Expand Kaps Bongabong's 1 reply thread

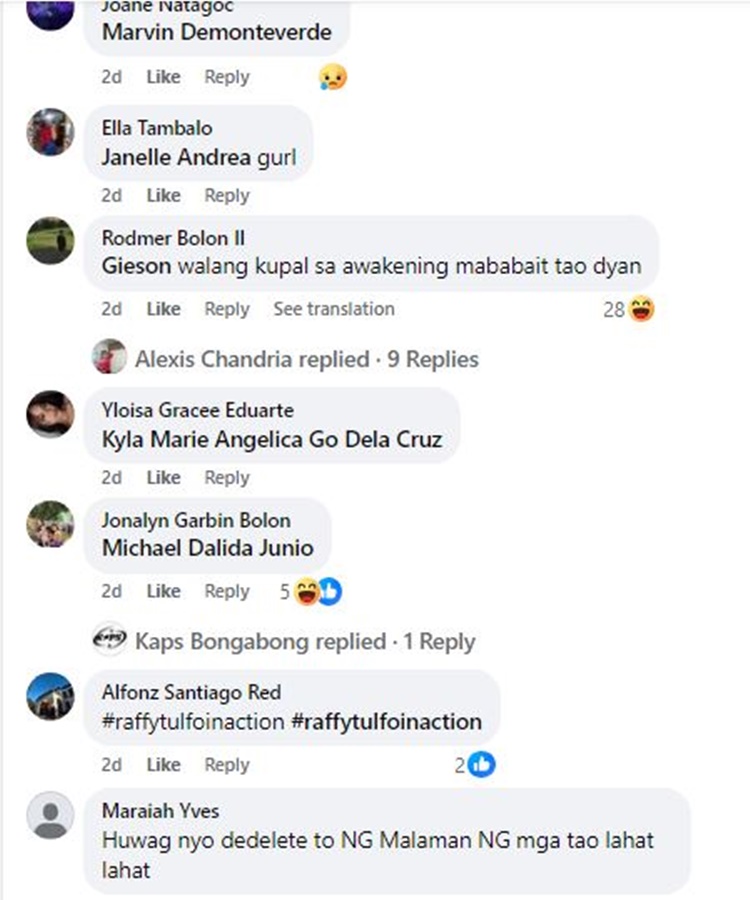coord(438,642)
